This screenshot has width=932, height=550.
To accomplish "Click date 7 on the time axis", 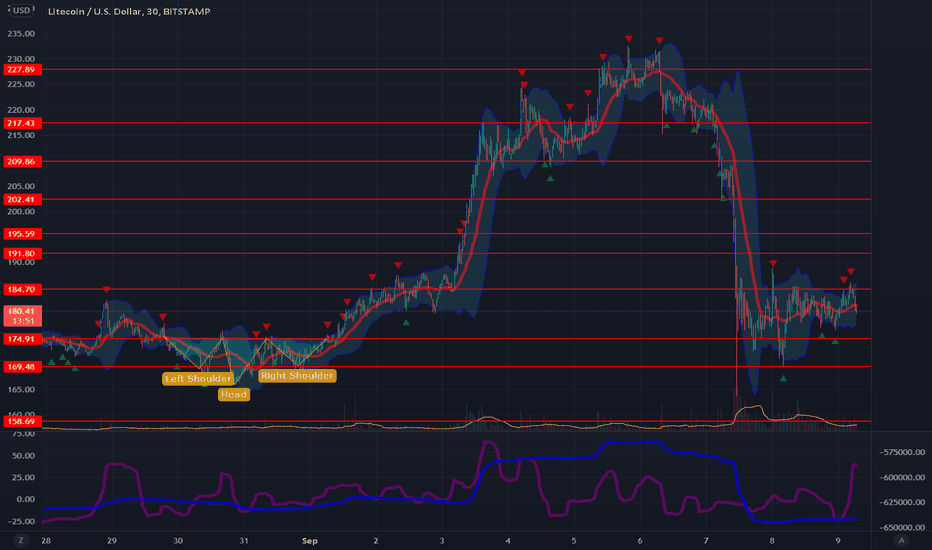I will click(706, 540).
